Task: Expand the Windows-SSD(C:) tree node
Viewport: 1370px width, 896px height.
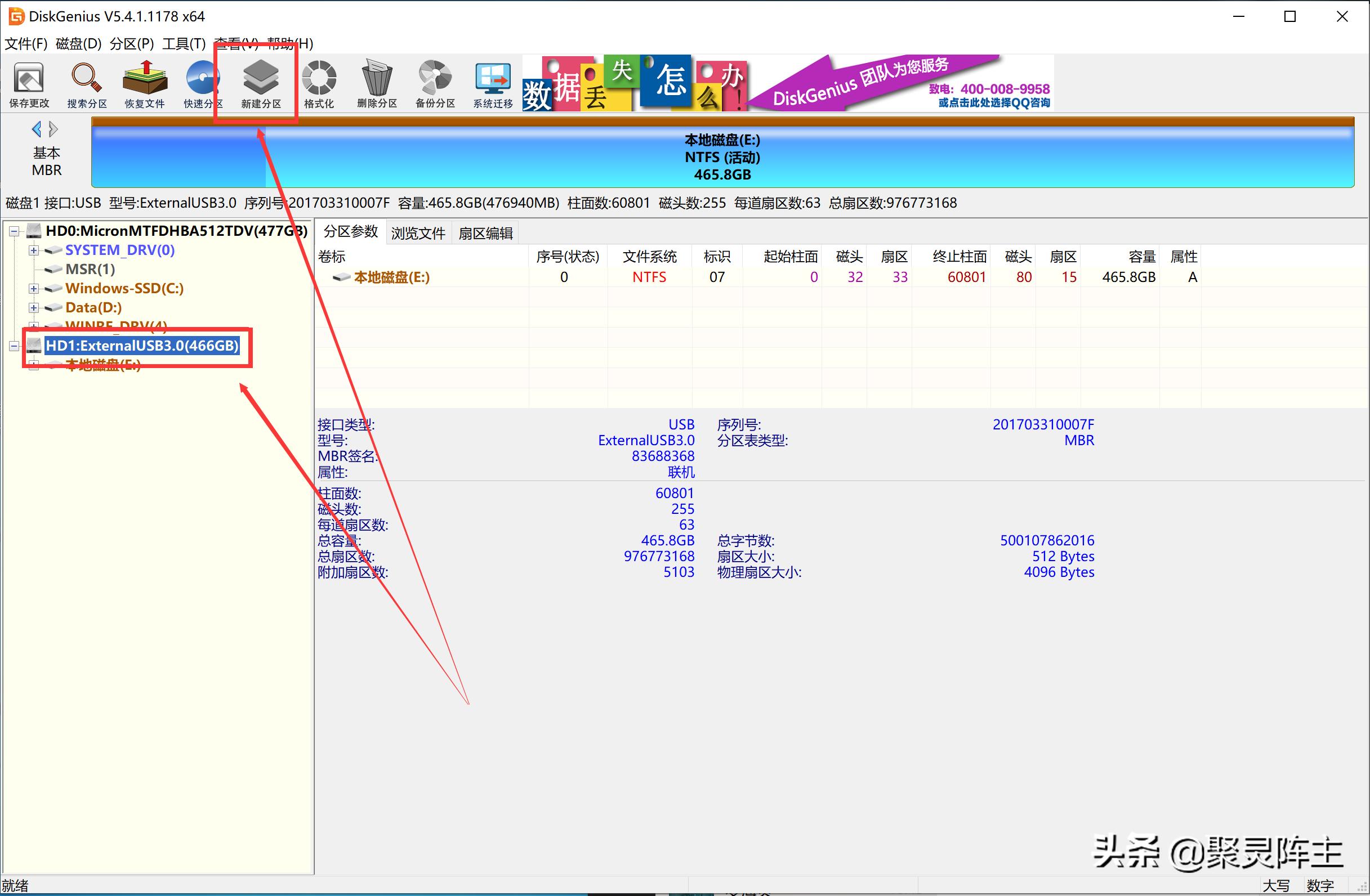Action: click(x=33, y=288)
